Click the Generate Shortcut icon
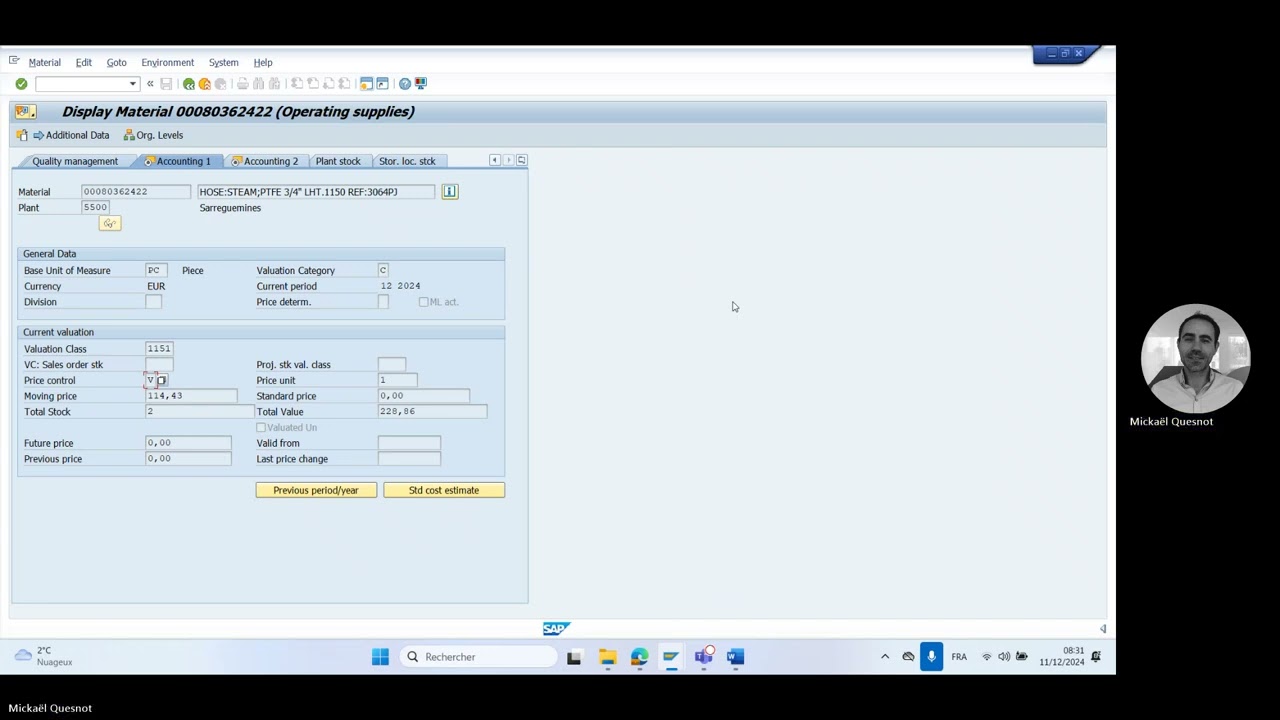Viewport: 1280px width, 720px height. point(382,84)
